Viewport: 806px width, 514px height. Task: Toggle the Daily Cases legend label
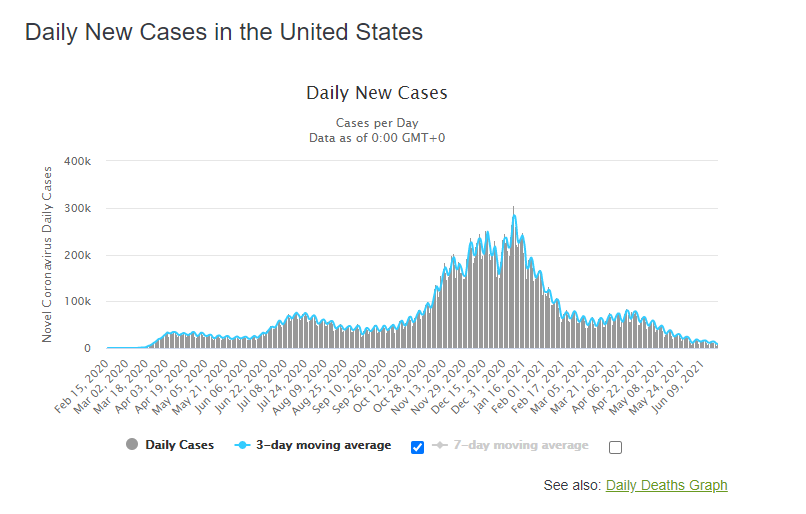(179, 445)
